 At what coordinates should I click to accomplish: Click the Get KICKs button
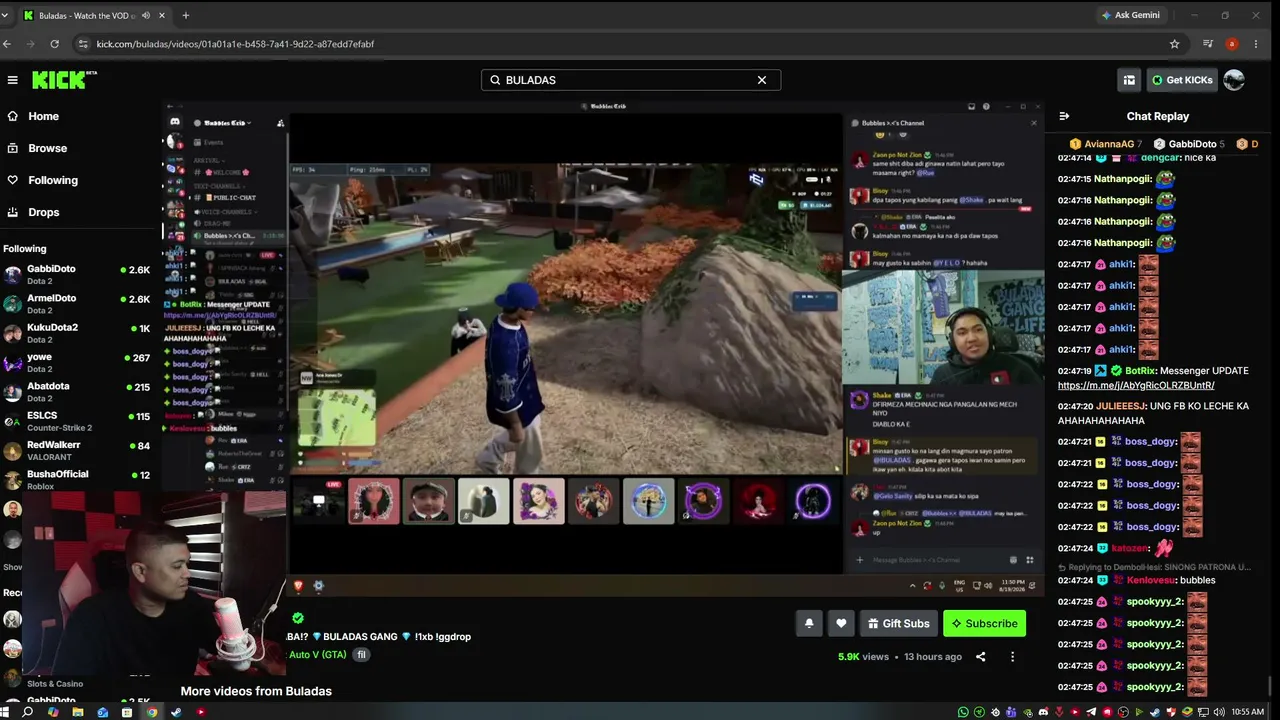[x=1181, y=80]
